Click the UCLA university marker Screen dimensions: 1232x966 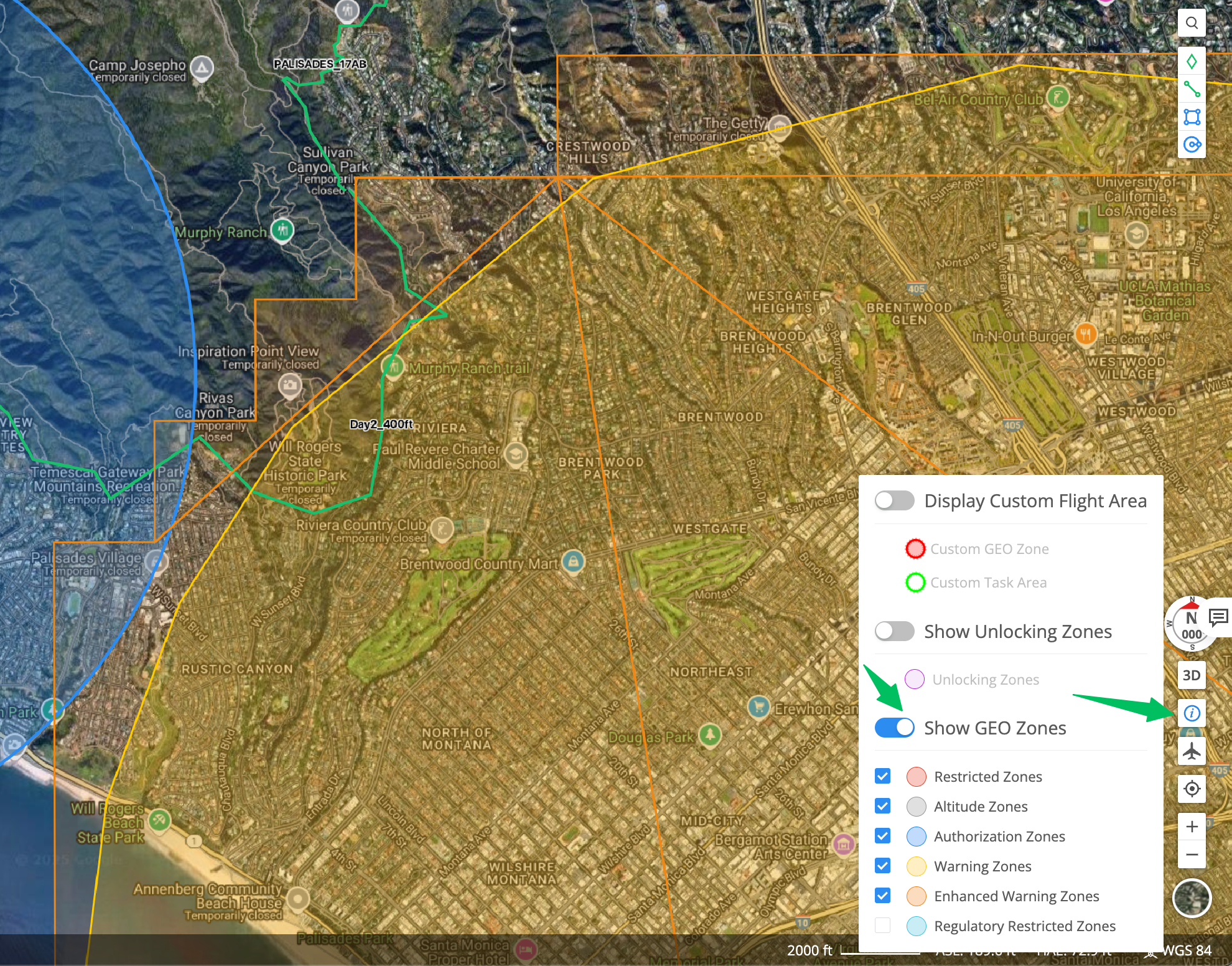coord(1137,235)
